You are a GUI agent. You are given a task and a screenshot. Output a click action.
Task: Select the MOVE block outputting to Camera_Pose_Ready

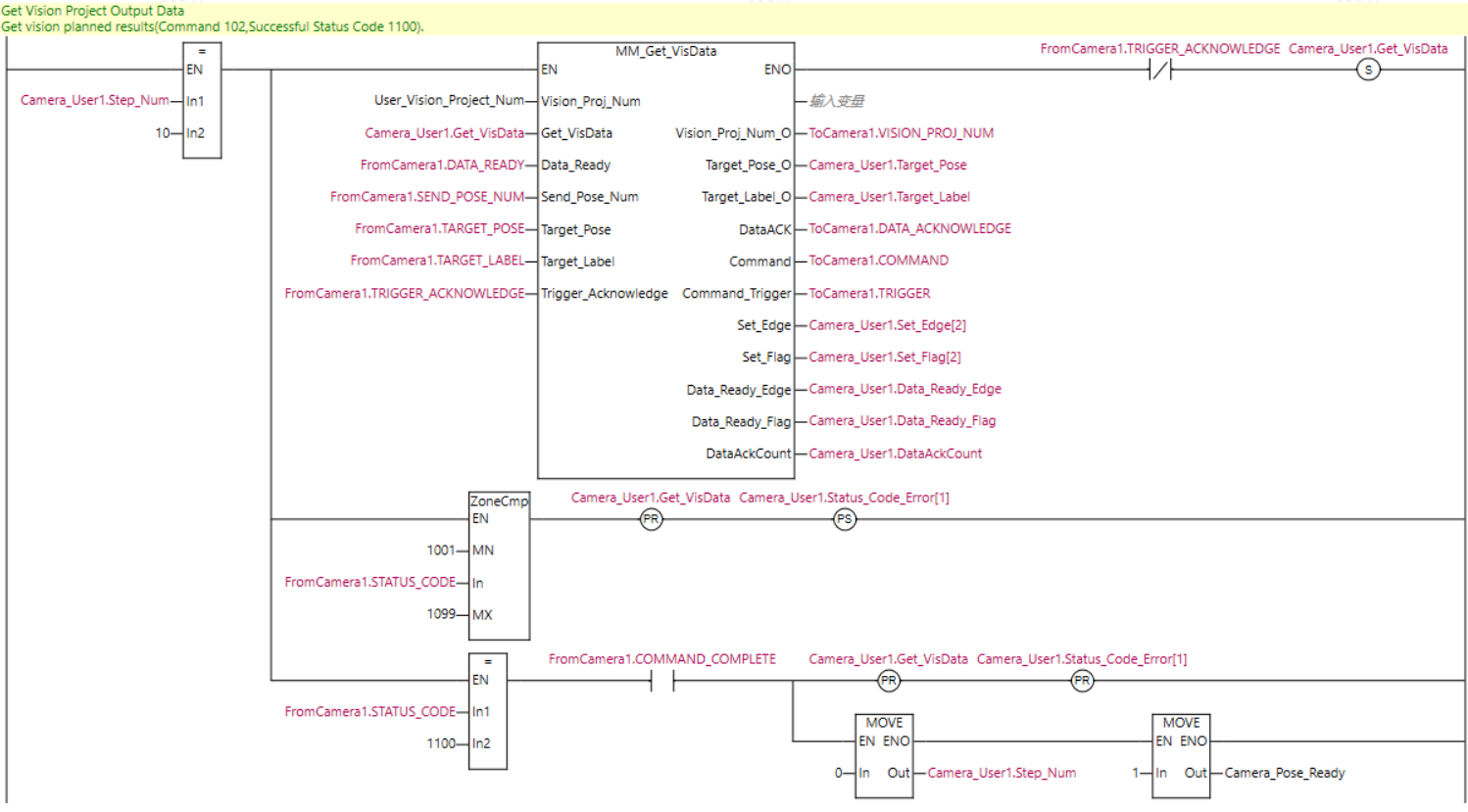(1180, 754)
